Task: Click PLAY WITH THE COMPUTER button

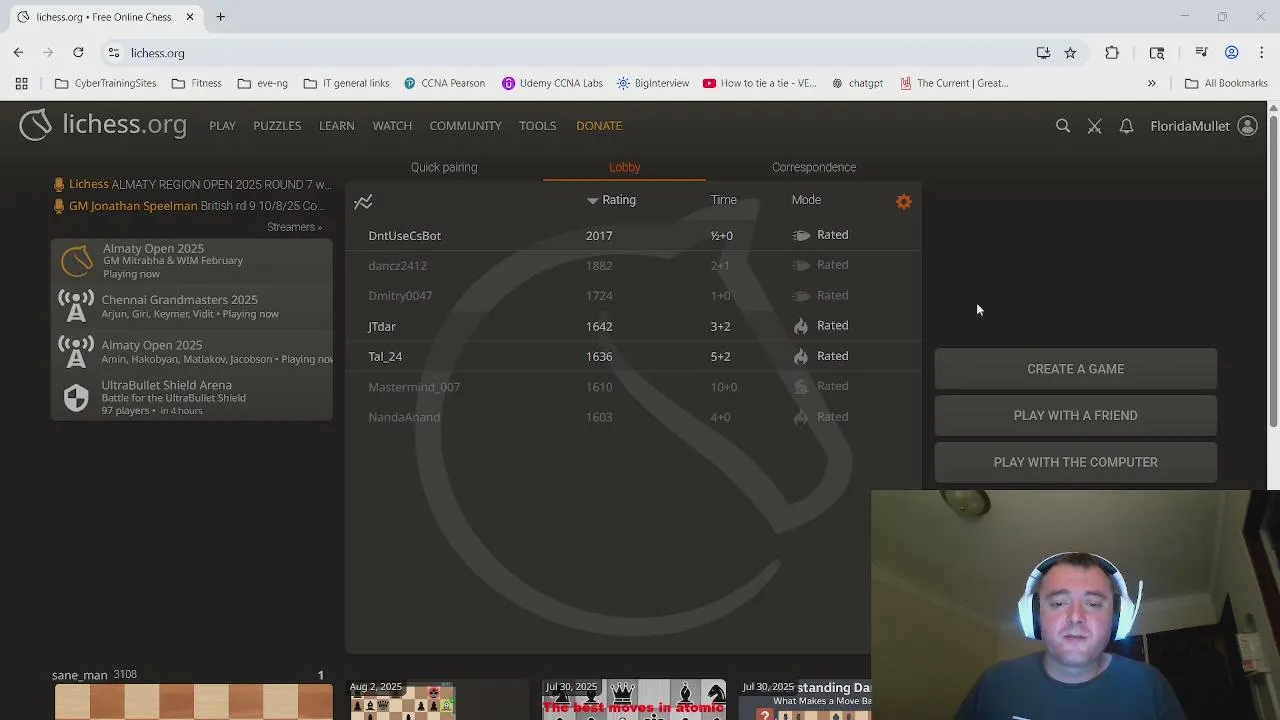Action: pos(1076,462)
